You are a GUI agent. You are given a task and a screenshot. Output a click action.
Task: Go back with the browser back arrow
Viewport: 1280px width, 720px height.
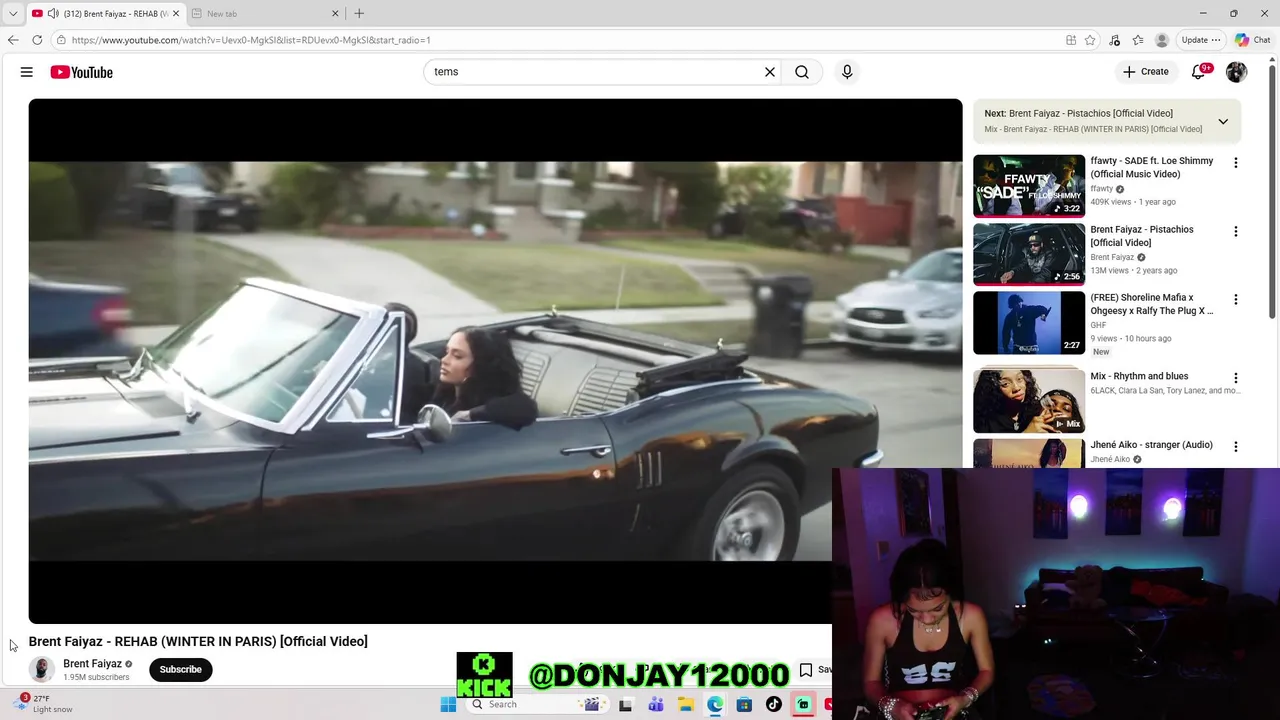click(13, 40)
